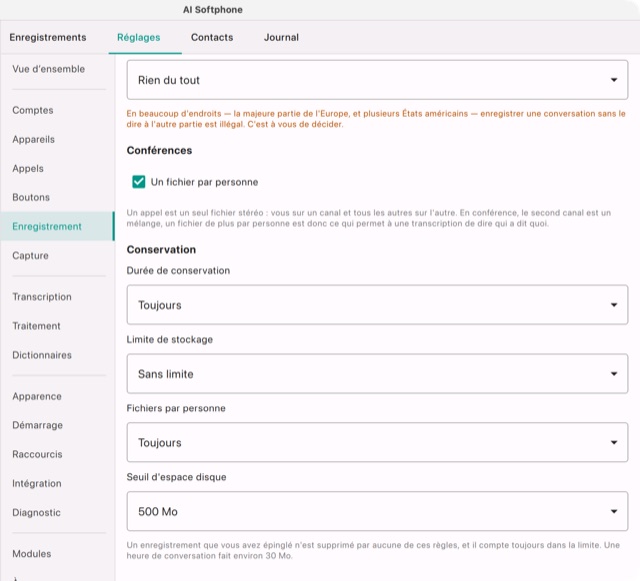The width and height of the screenshot is (640, 581).
Task: Open Modules in the sidebar
Action: click(57, 554)
